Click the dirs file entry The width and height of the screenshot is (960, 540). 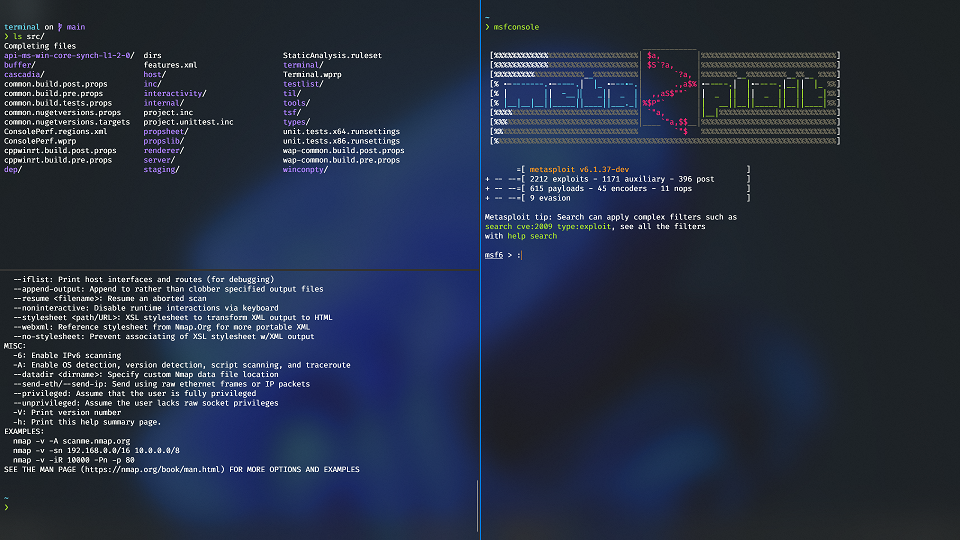pos(152,56)
